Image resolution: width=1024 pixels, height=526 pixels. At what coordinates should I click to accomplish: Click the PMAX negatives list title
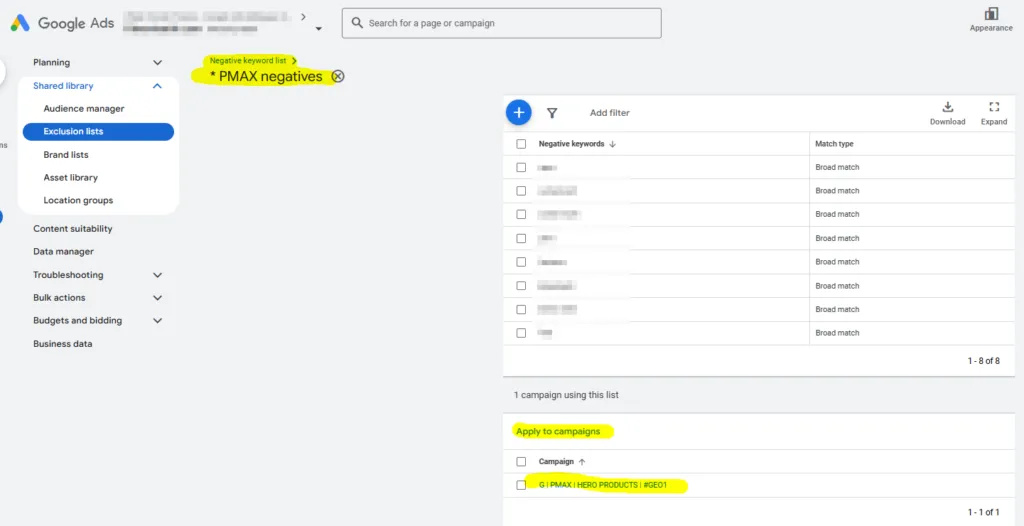pos(266,76)
